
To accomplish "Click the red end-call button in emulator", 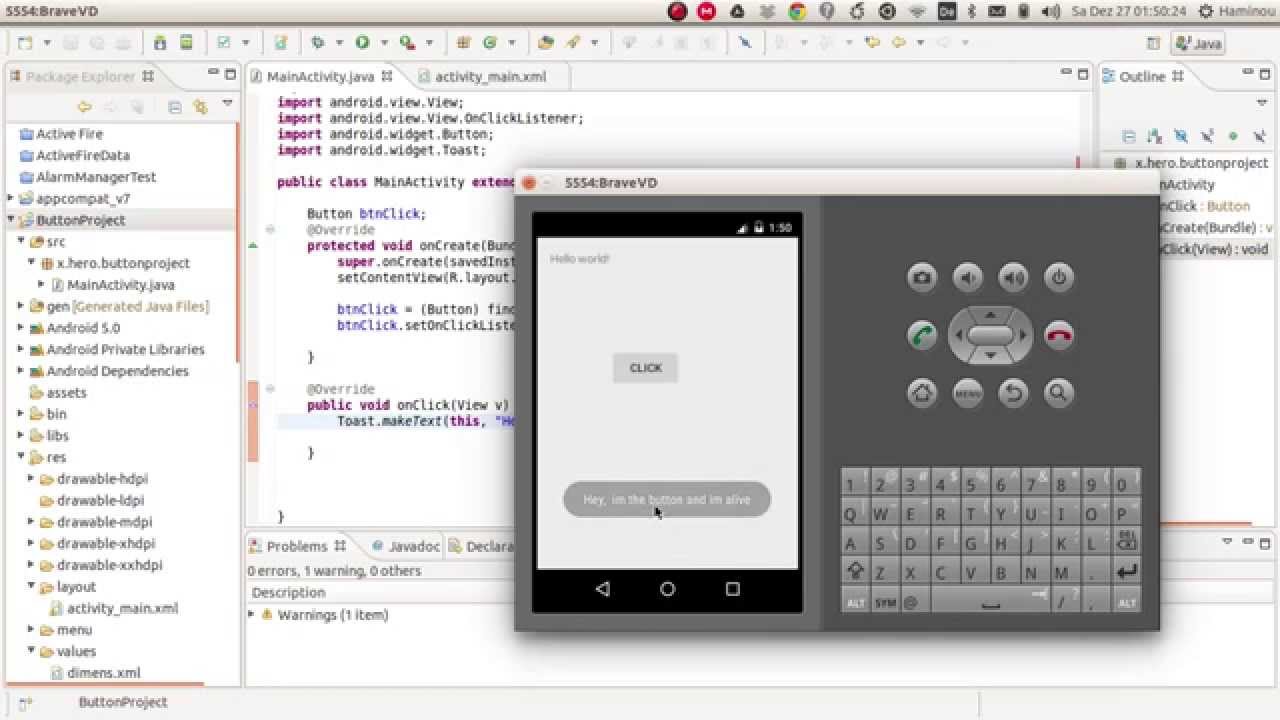I will click(x=1059, y=336).
